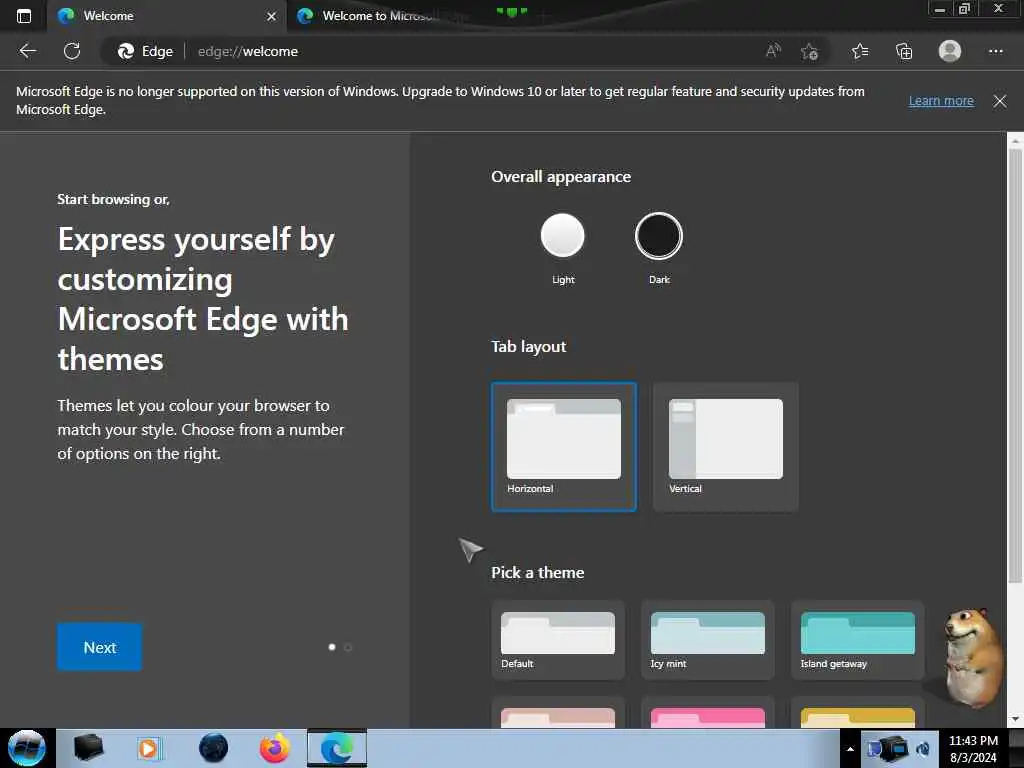Pick the Icy mint theme
Image resolution: width=1024 pixels, height=768 pixels.
(708, 640)
